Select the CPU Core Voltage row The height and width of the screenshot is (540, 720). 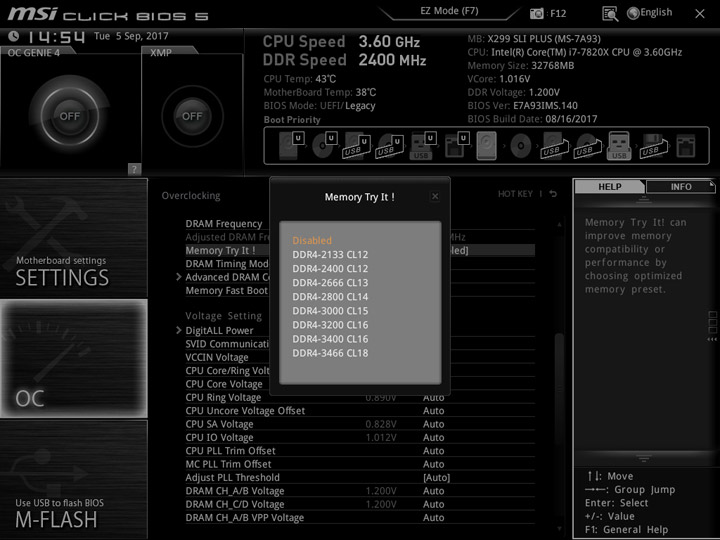click(x=224, y=384)
